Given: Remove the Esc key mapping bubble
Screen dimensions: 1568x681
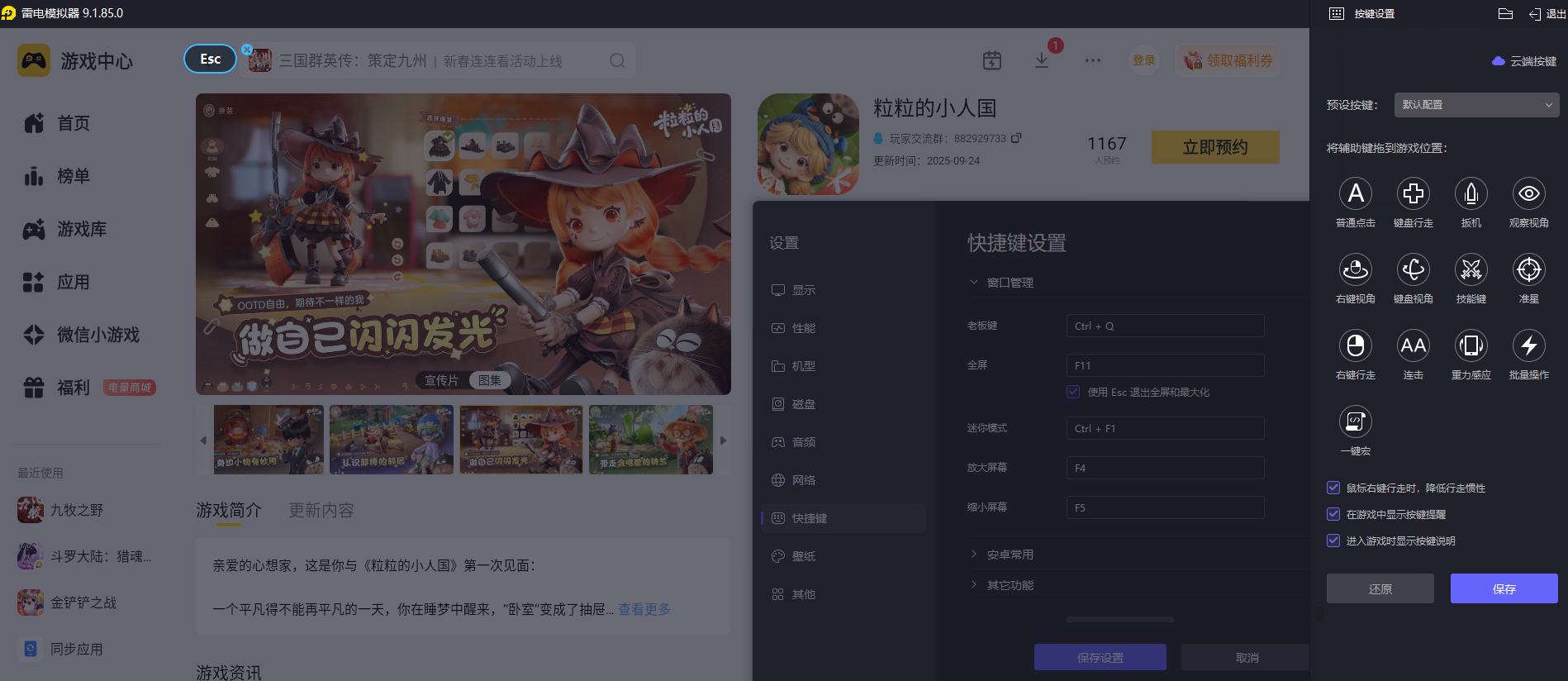Looking at the screenshot, I should (x=247, y=50).
